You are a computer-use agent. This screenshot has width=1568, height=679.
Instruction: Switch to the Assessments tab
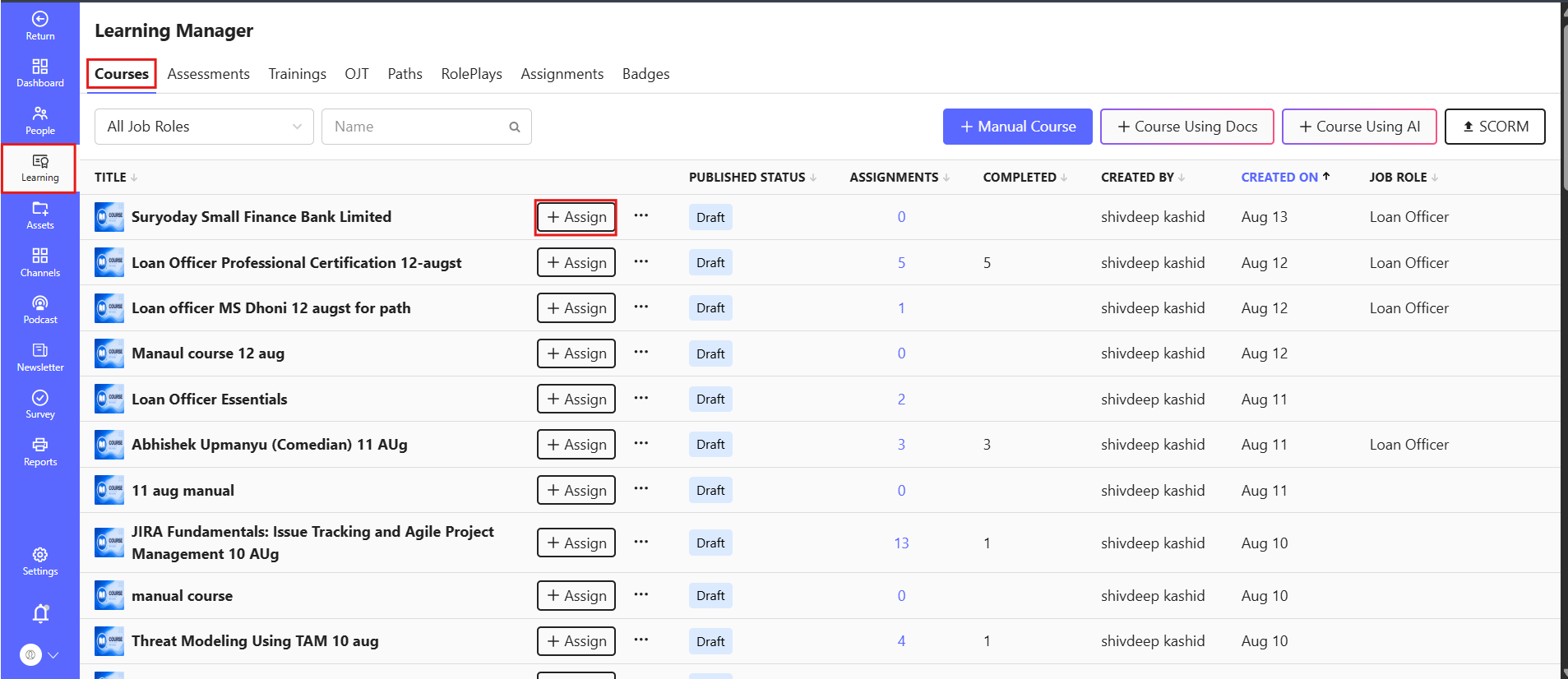(208, 74)
